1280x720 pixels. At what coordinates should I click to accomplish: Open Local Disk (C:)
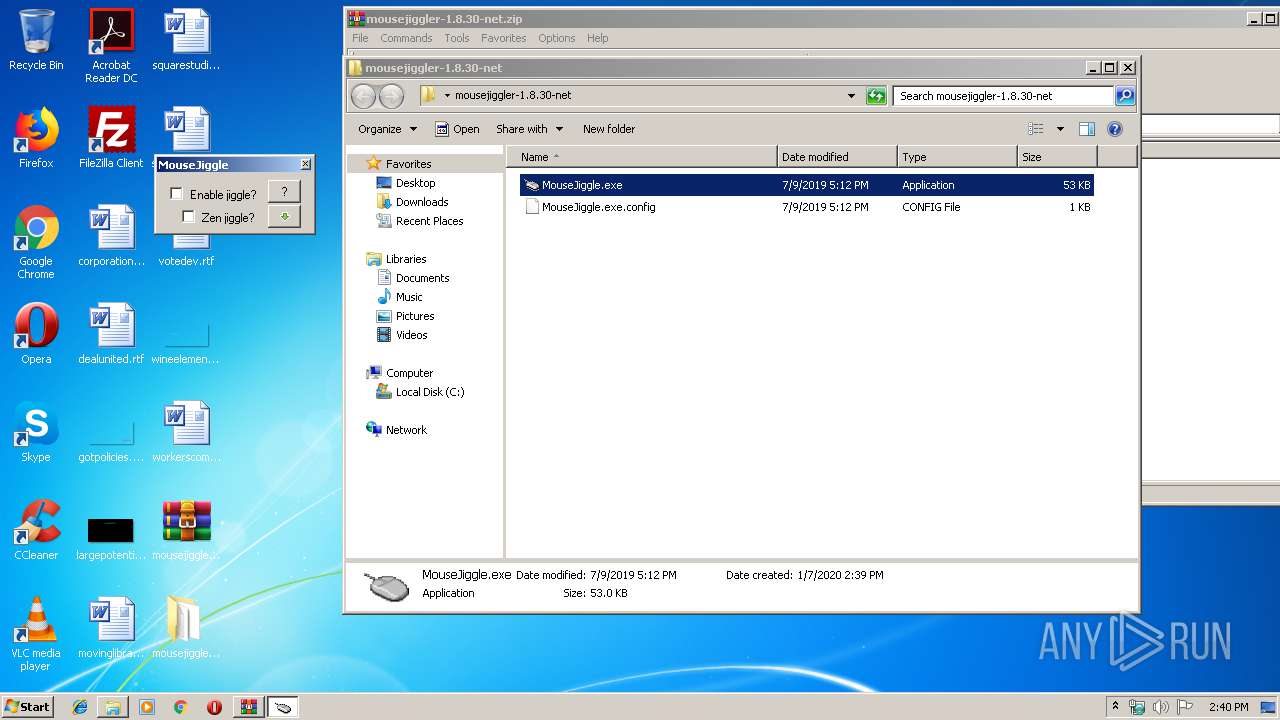[430, 392]
